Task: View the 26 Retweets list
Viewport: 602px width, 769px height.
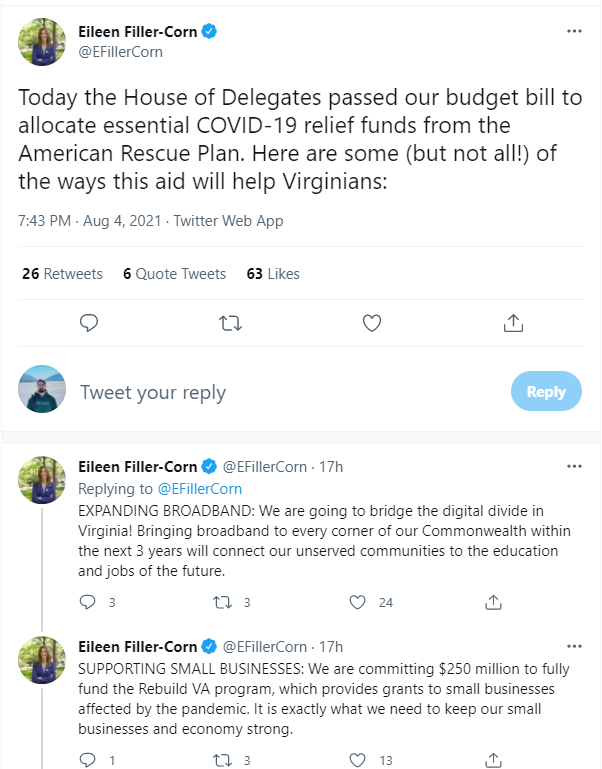Action: pos(62,274)
